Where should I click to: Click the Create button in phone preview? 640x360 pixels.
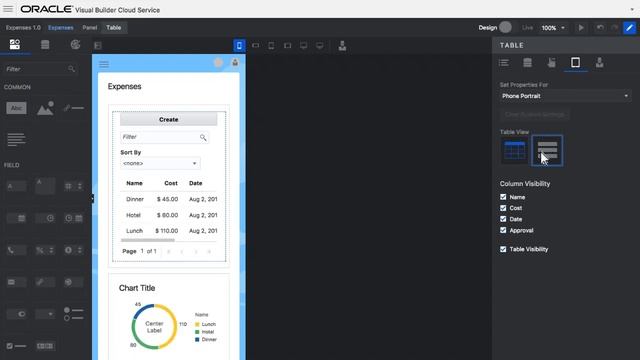[169, 119]
